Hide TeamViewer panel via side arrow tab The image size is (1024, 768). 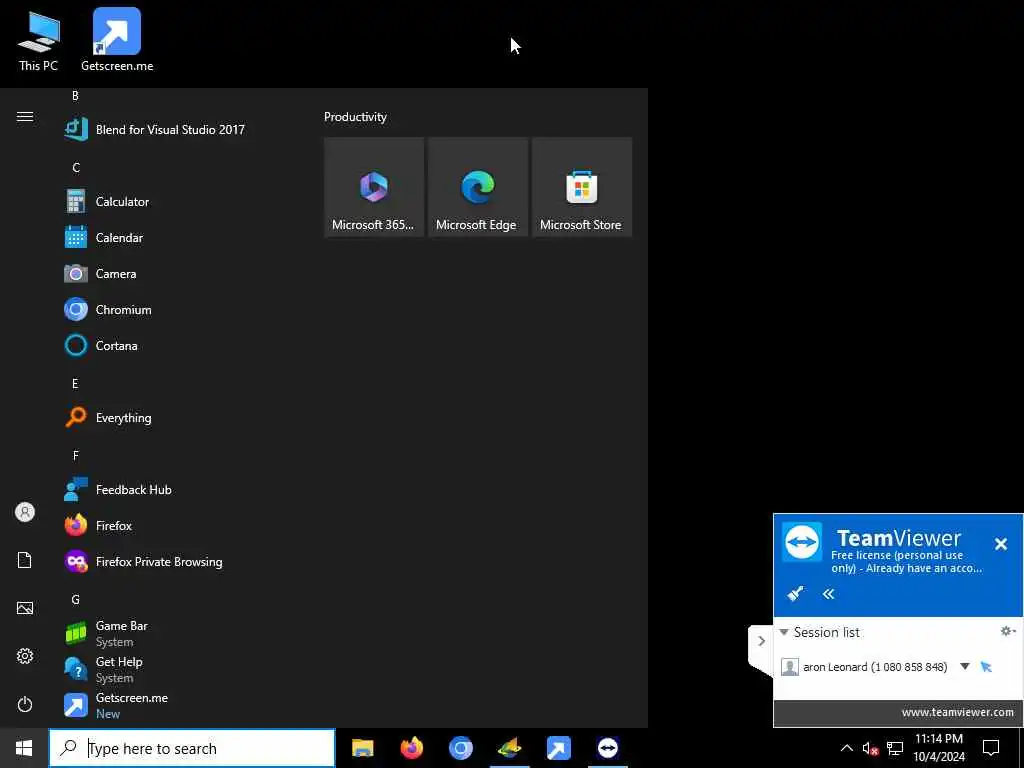click(x=761, y=641)
